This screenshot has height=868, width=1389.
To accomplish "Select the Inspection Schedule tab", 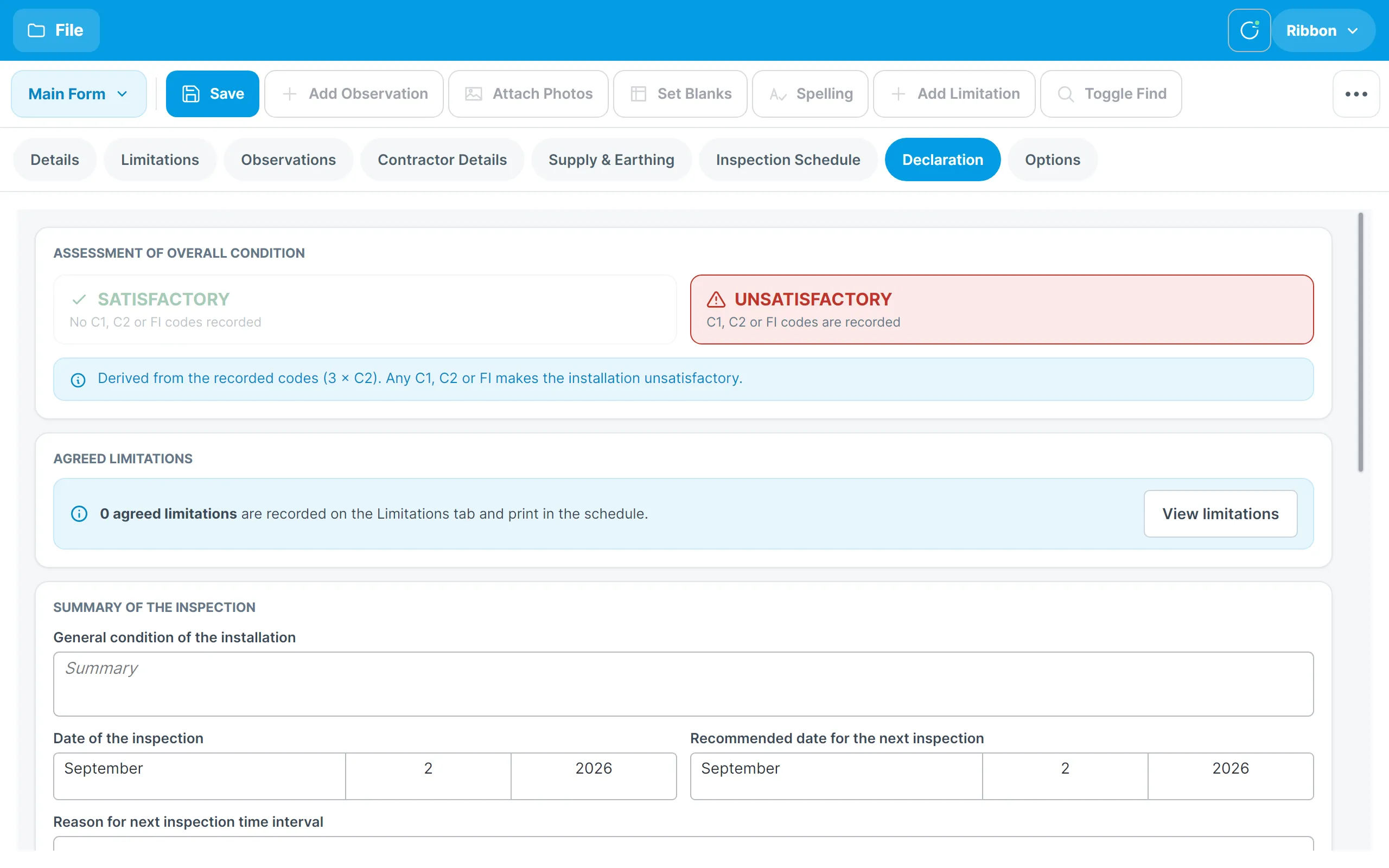I will (788, 159).
